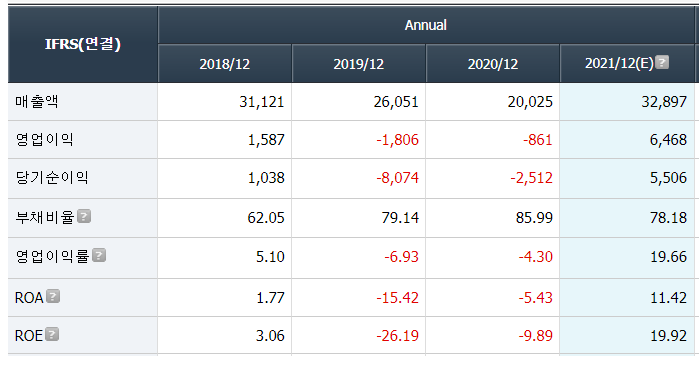
Task: Click the IFRS(연결) header cell
Action: point(82,44)
